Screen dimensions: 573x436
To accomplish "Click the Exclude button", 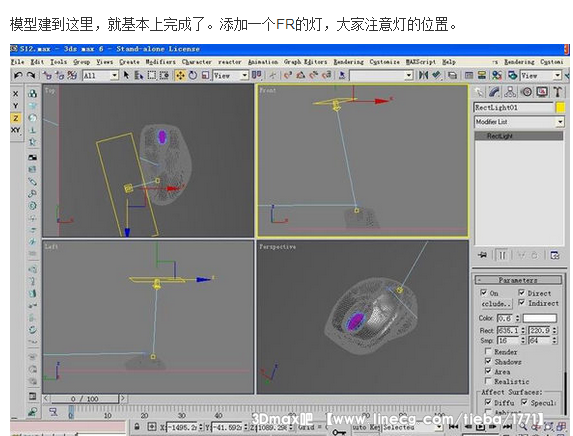I will click(x=496, y=304).
